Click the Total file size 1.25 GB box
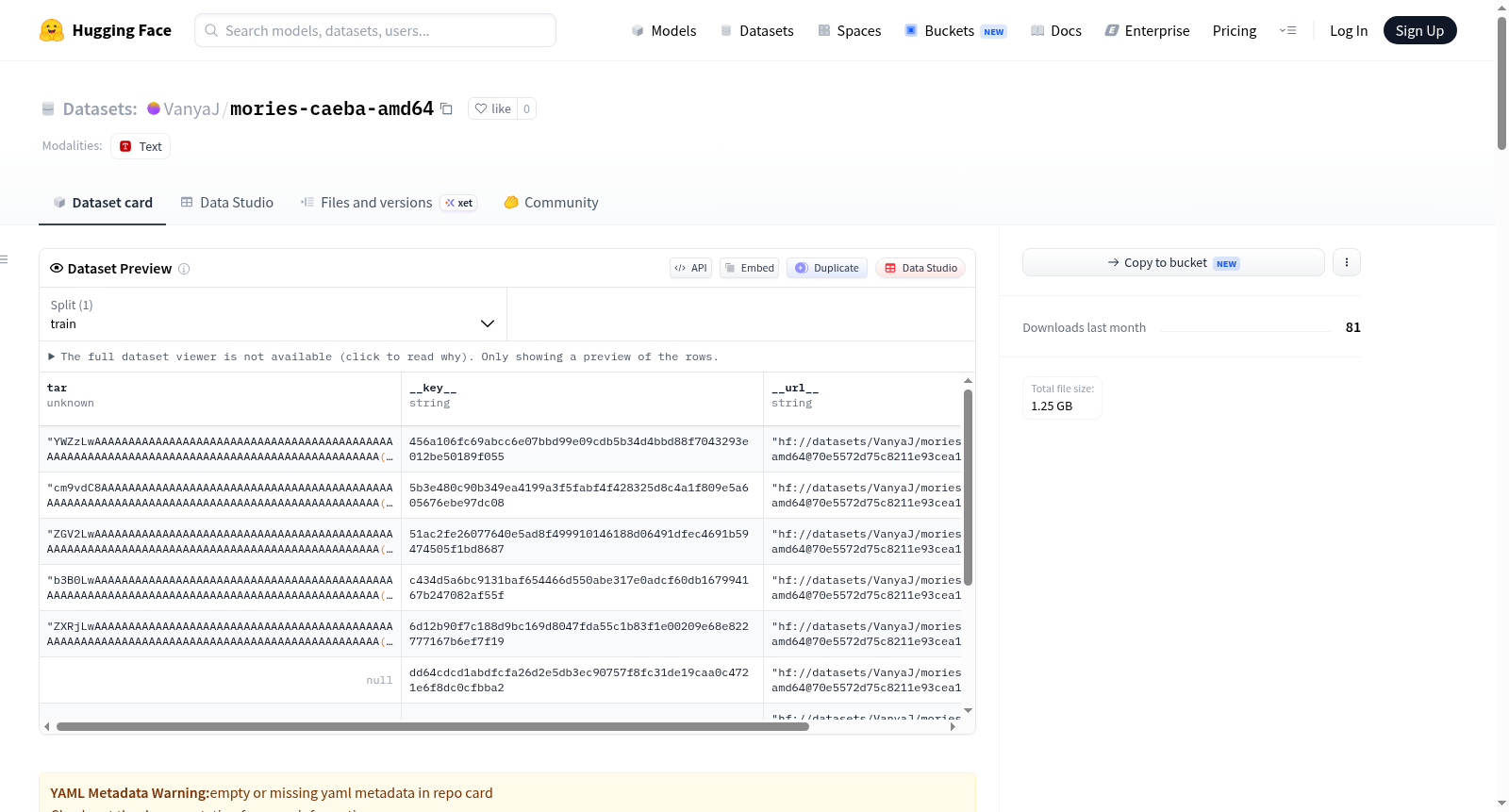 click(1062, 397)
